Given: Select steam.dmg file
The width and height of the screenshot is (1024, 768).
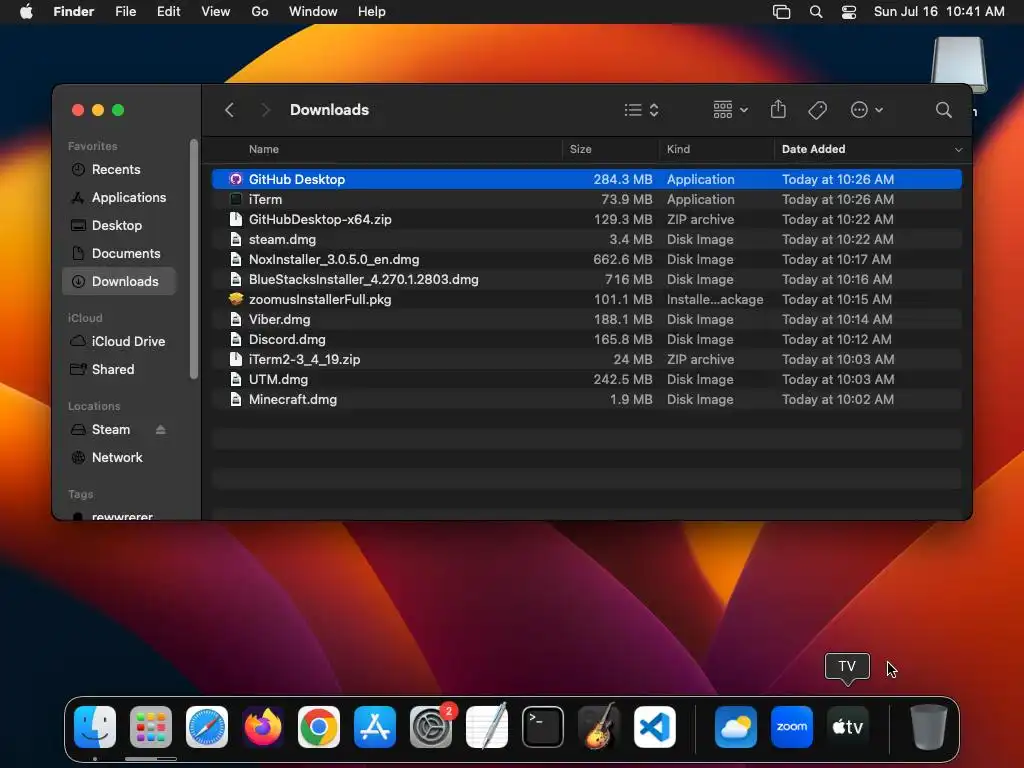Looking at the screenshot, I should tap(586, 239).
